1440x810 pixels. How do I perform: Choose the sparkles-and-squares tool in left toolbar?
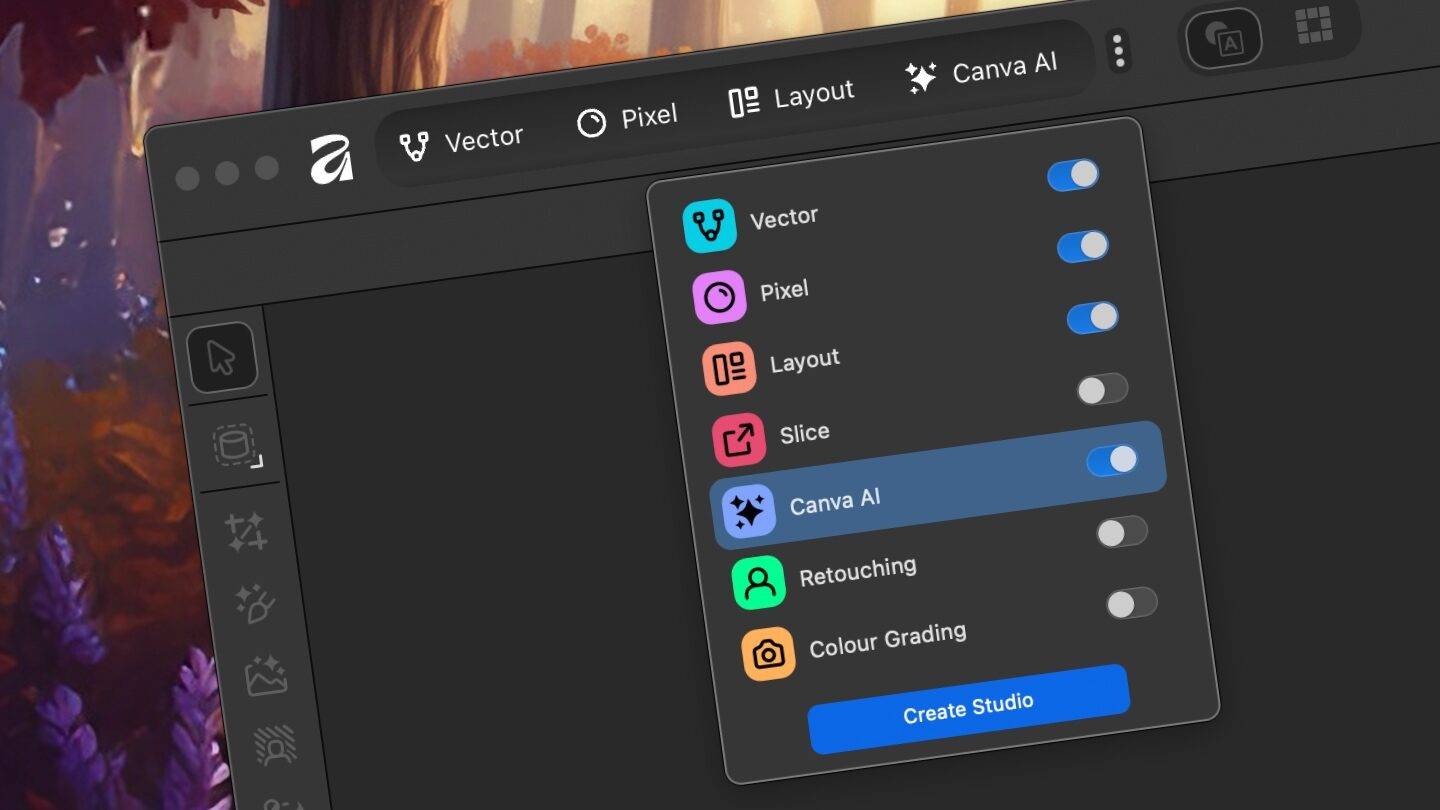[246, 531]
